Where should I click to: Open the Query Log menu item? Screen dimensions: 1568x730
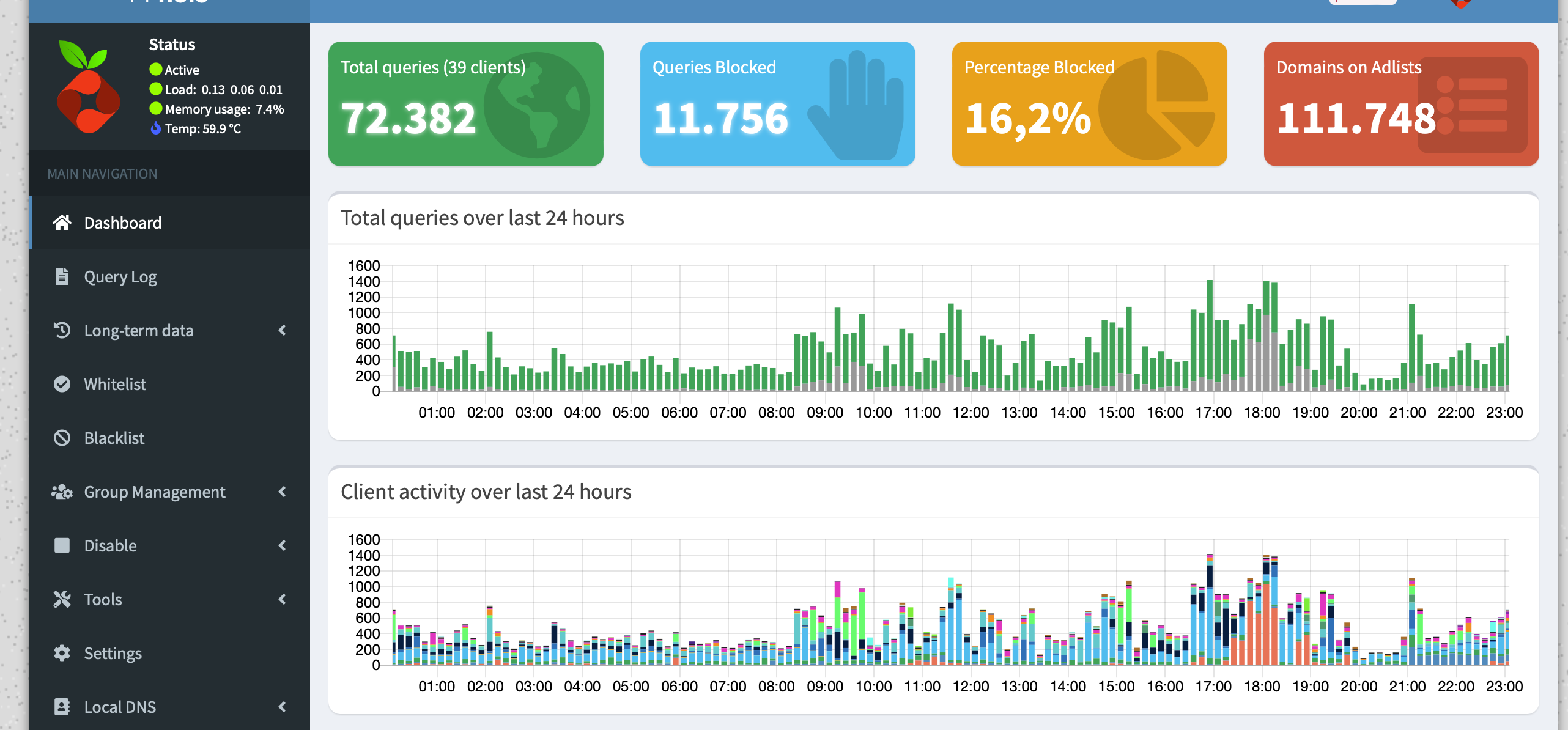tap(120, 277)
